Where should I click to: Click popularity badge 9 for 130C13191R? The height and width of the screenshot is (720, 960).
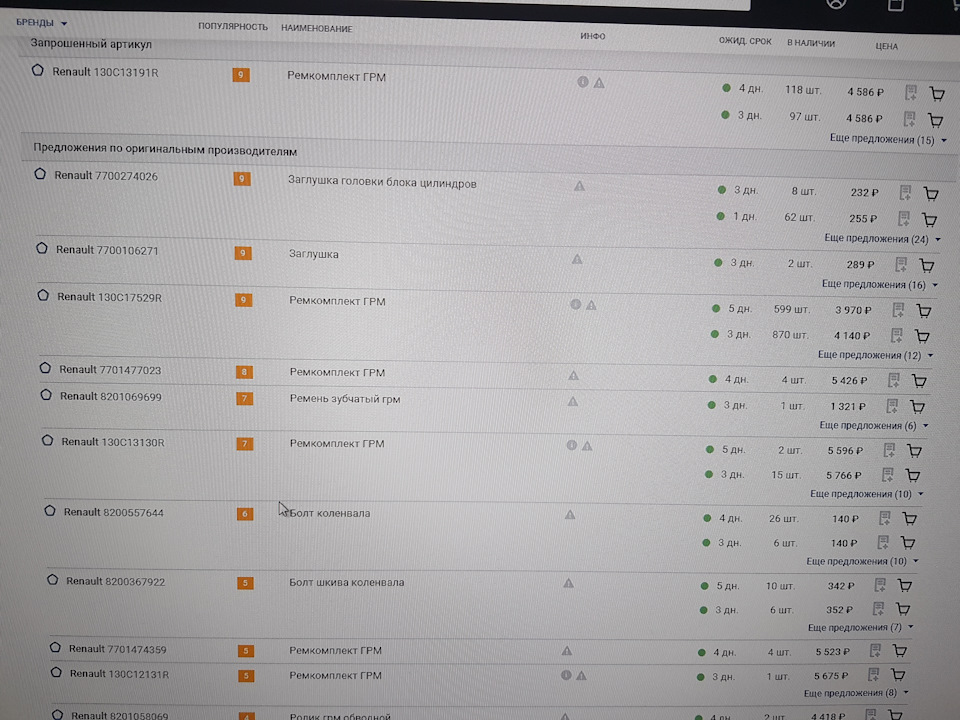tap(241, 75)
